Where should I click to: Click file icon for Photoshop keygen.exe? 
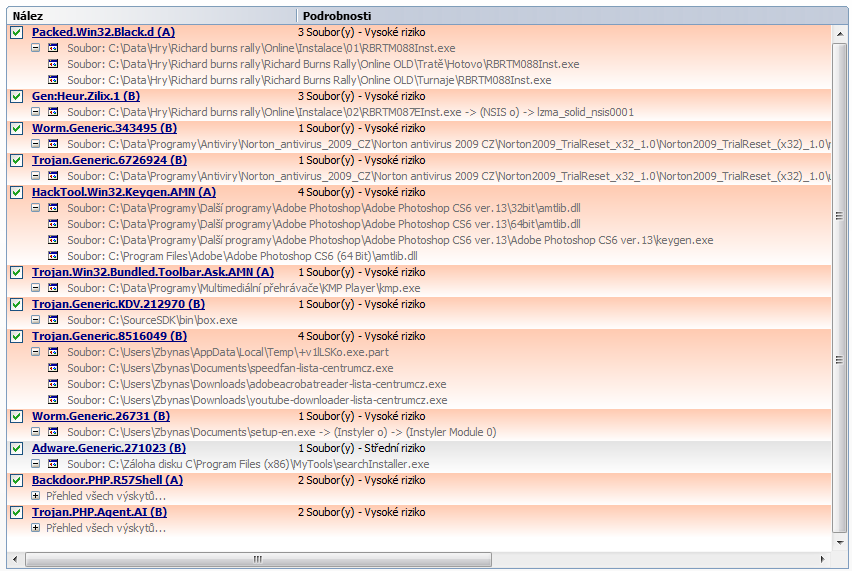click(x=53, y=240)
